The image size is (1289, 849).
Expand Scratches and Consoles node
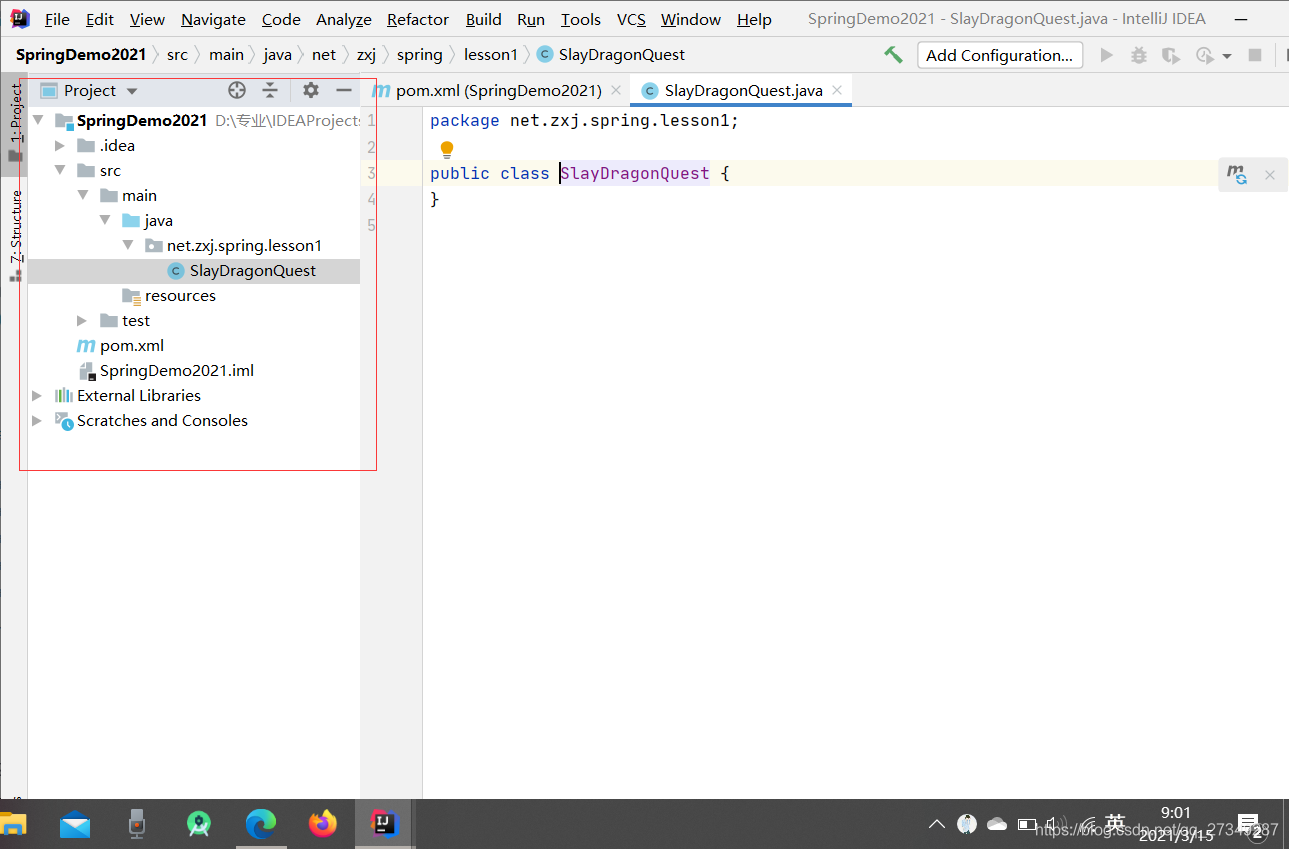38,420
